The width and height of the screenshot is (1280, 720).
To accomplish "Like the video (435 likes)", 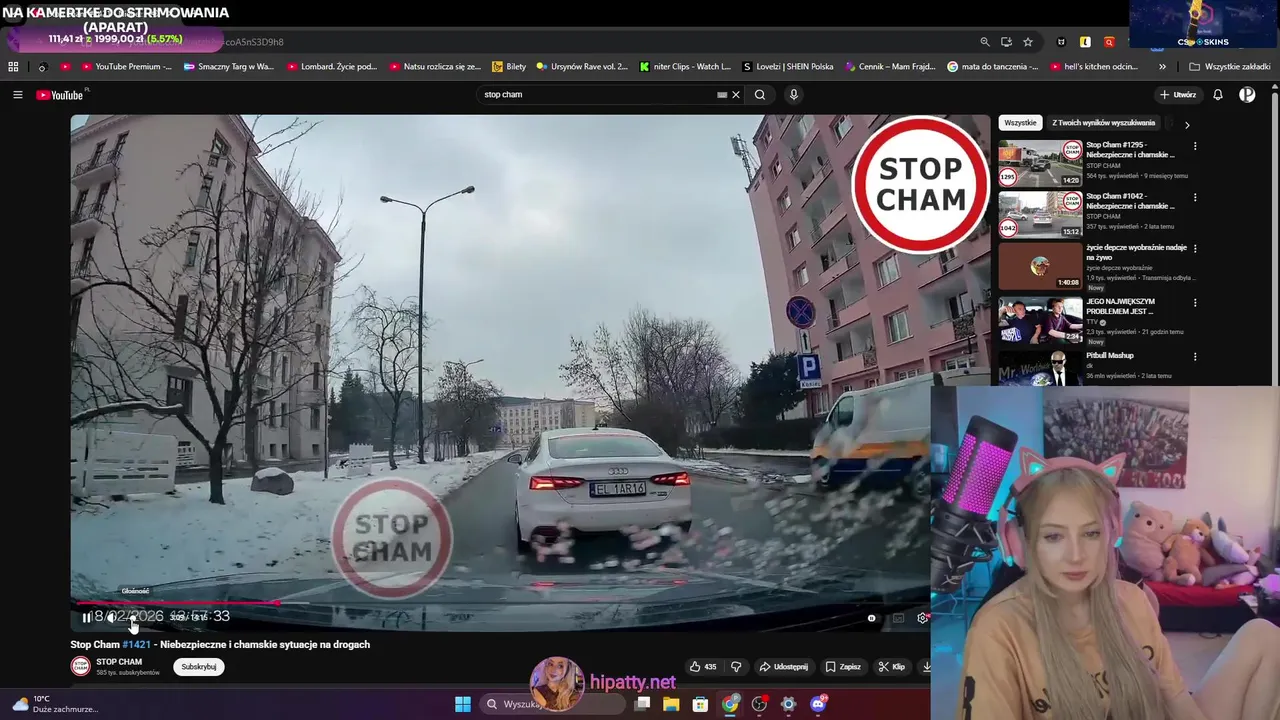I will (x=703, y=667).
